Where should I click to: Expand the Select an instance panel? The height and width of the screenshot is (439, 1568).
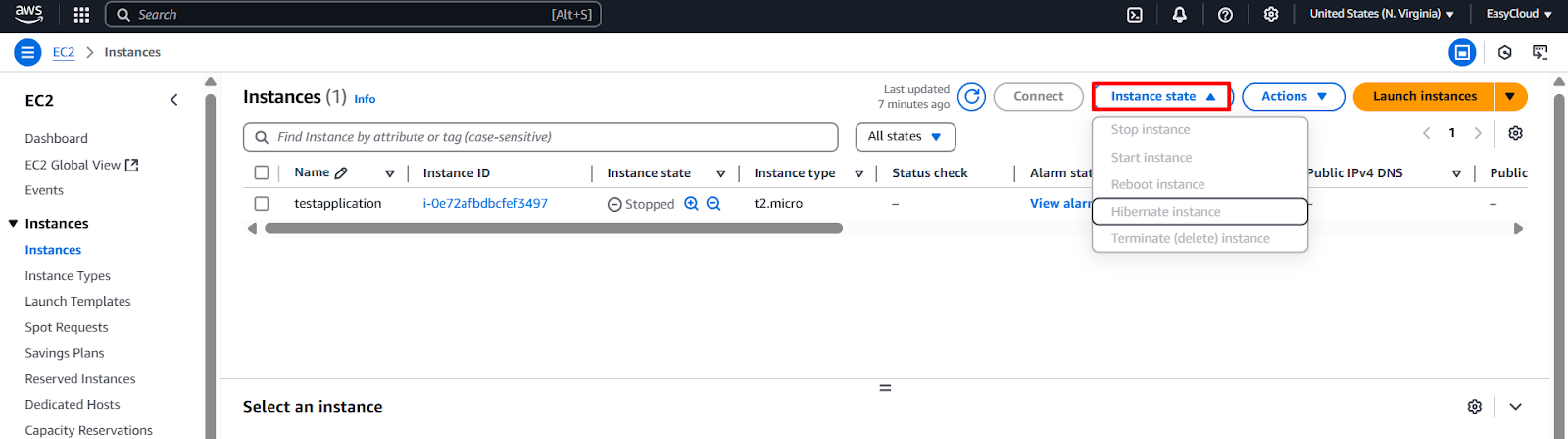point(1516,406)
